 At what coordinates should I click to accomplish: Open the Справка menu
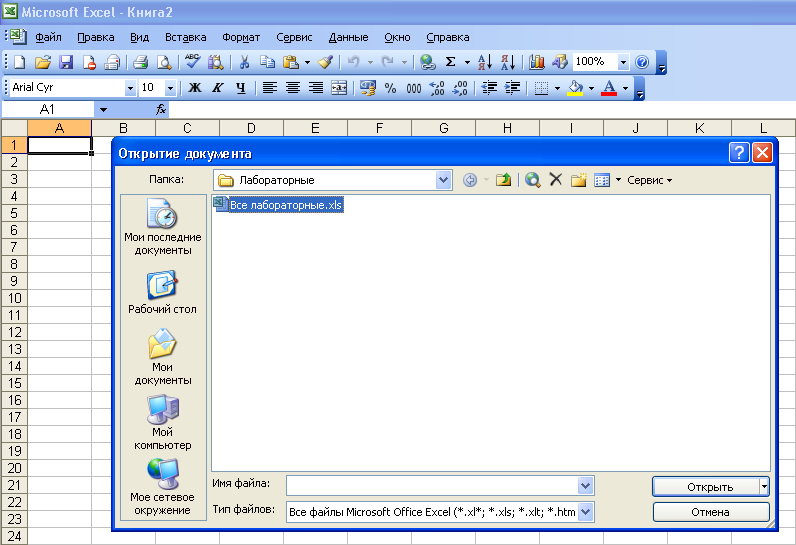(448, 37)
